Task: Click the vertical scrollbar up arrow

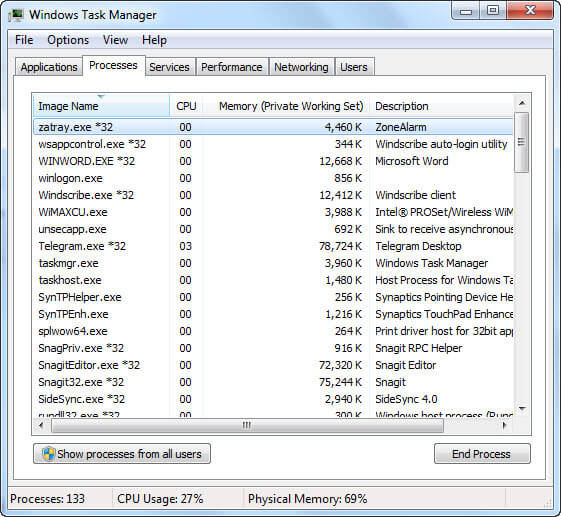Action: pyautogui.click(x=522, y=103)
